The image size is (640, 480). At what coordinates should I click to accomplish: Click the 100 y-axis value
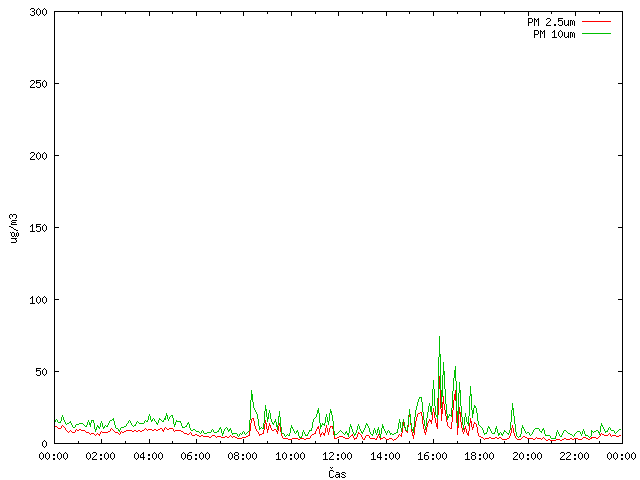[x=38, y=300]
